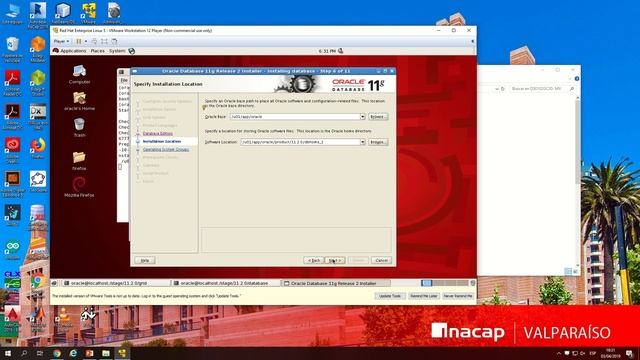The image size is (640, 360).
Task: Cancel the Oracle installer
Action: (381, 260)
